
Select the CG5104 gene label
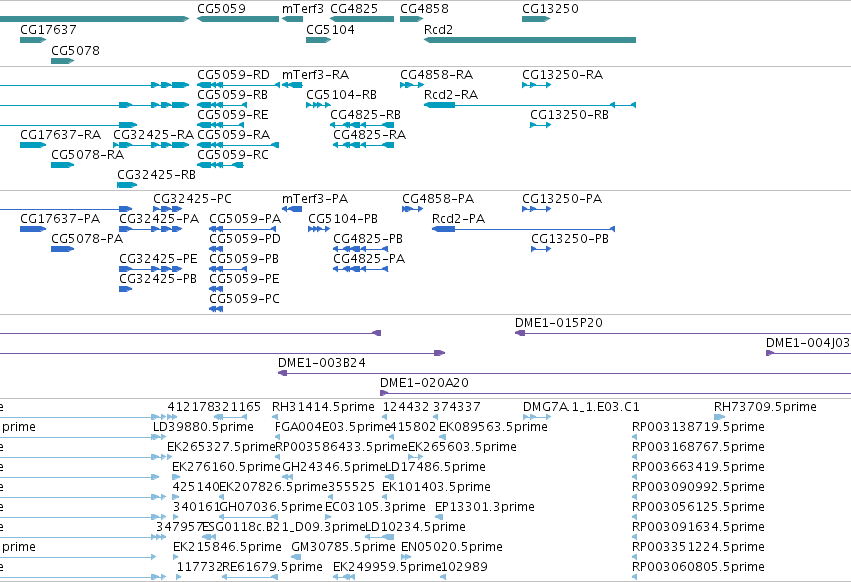pyautogui.click(x=331, y=29)
